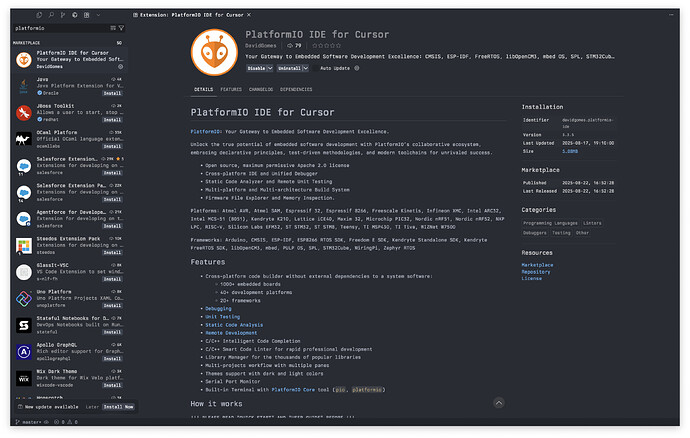The height and width of the screenshot is (438, 690).
Task: Switch to the Details tab
Action: point(204,89)
